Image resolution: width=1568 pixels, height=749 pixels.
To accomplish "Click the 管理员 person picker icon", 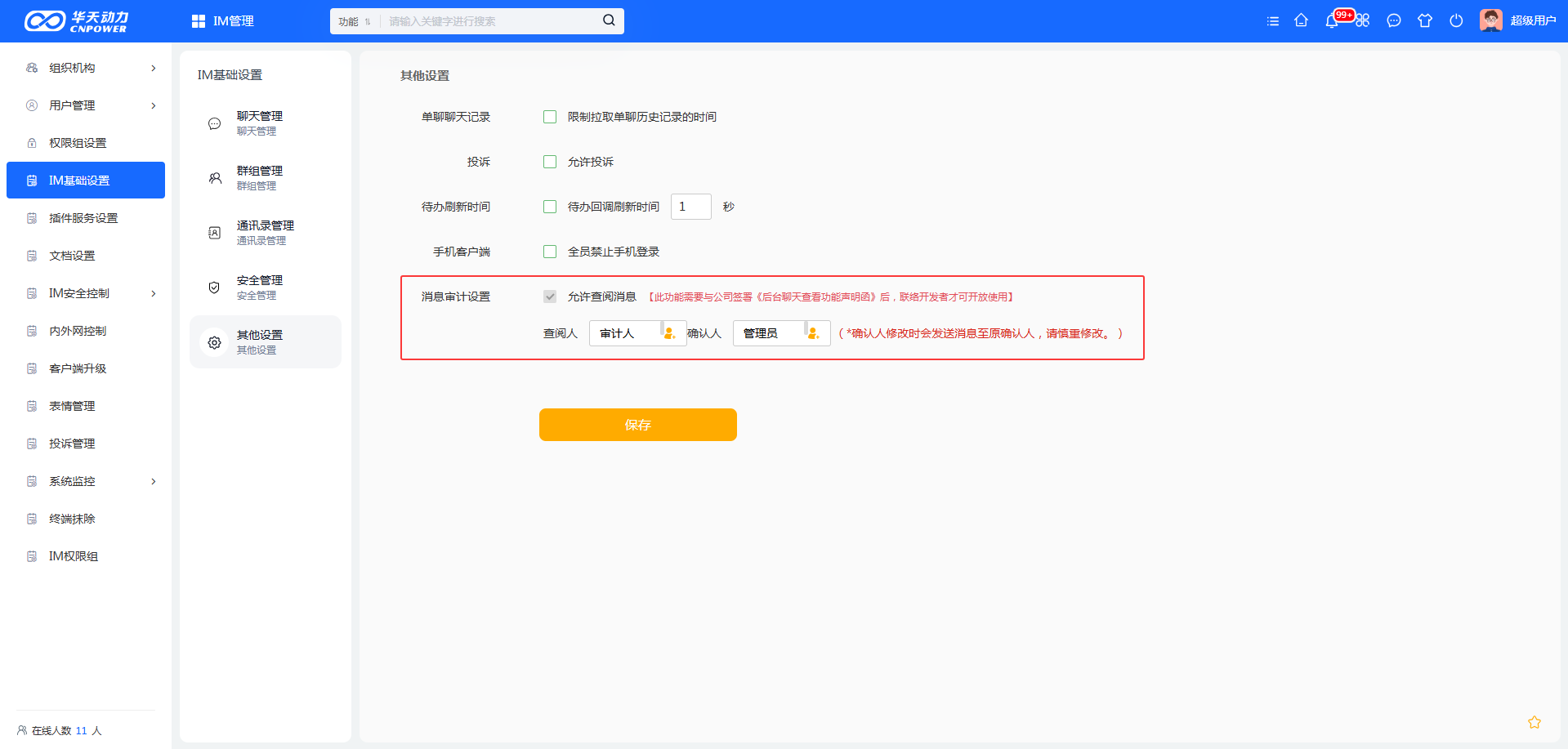I will (x=813, y=333).
